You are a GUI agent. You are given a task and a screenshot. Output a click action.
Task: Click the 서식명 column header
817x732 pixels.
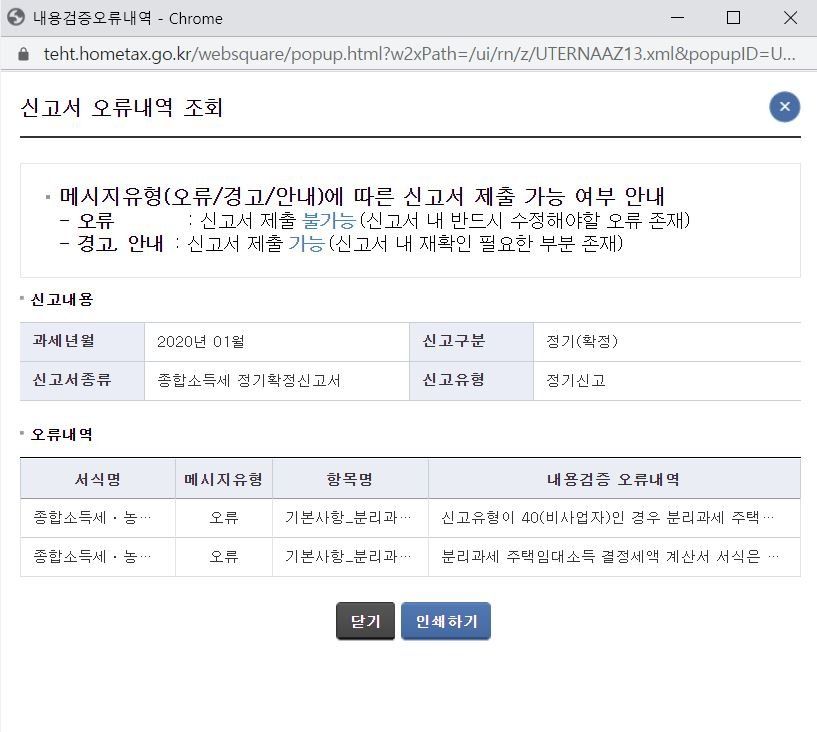click(97, 479)
